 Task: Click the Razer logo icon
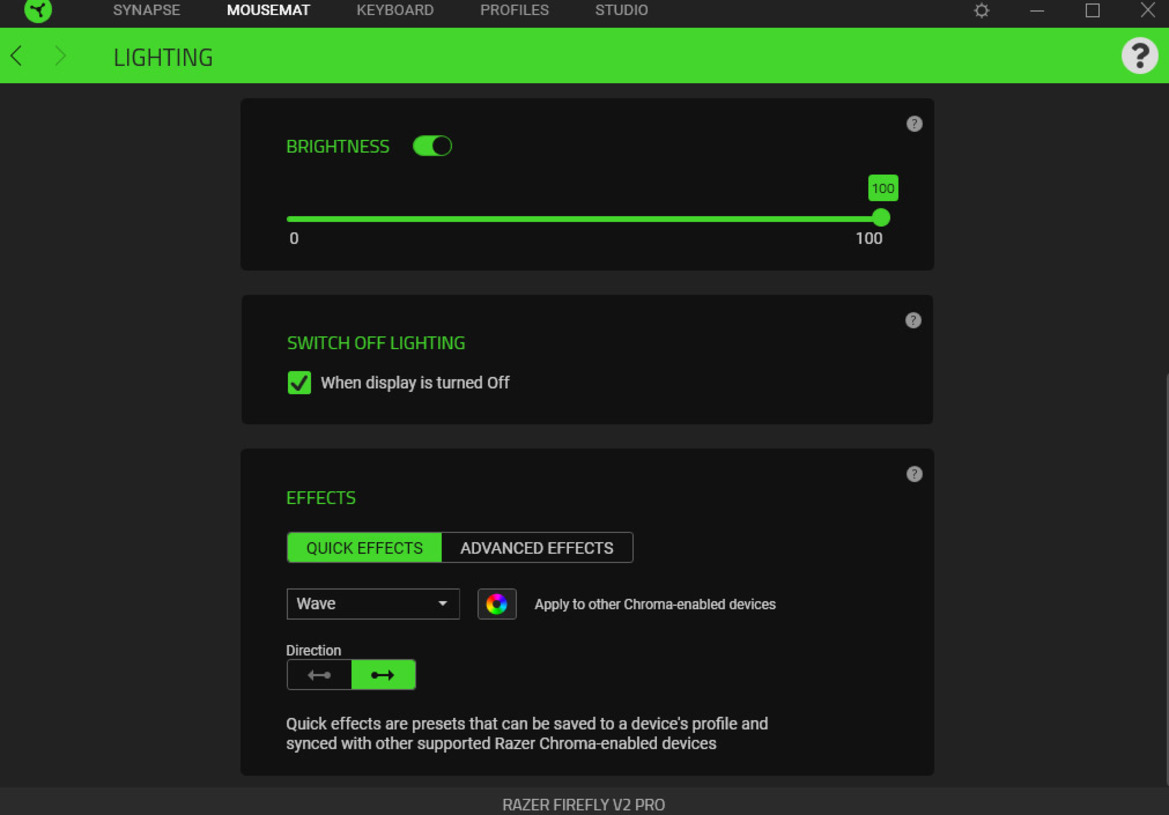pyautogui.click(x=38, y=10)
